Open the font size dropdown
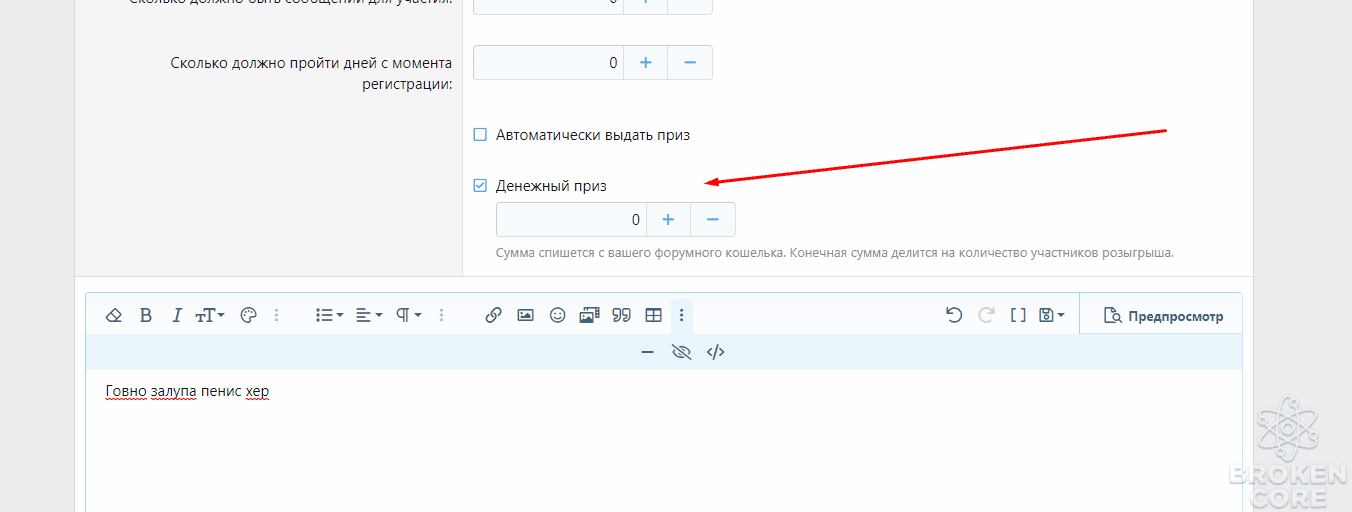 (210, 315)
